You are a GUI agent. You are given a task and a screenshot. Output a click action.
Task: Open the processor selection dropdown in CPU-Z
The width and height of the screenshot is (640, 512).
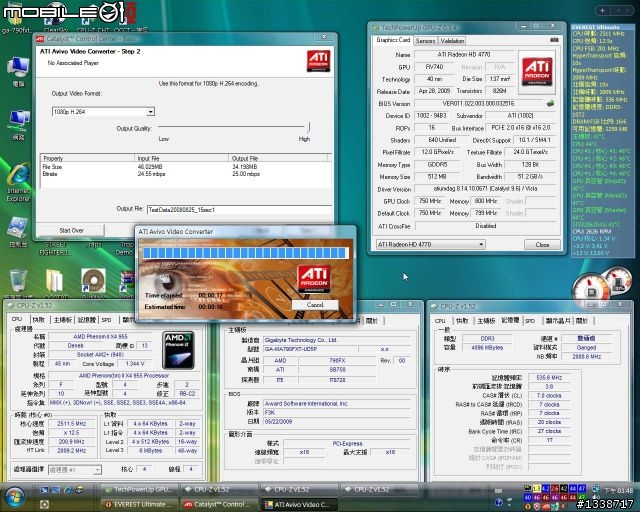[x=74, y=470]
